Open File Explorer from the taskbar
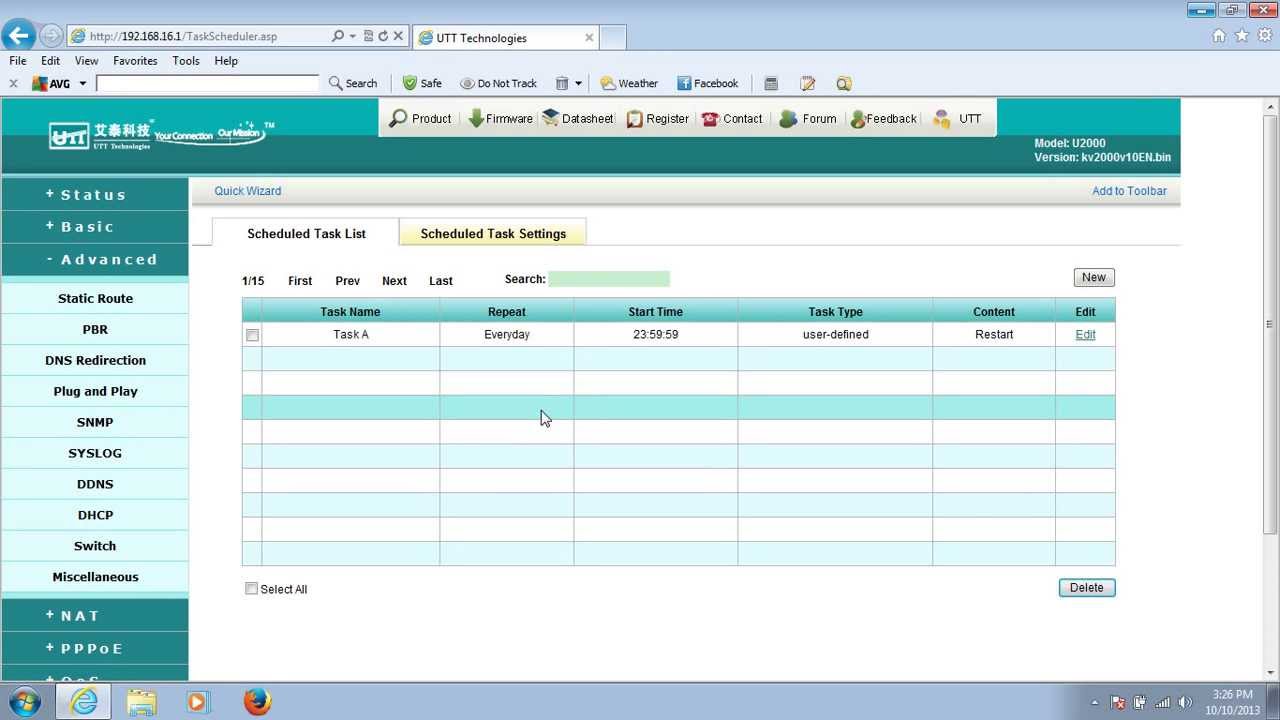Screen dimensions: 1280x720 click(142, 702)
